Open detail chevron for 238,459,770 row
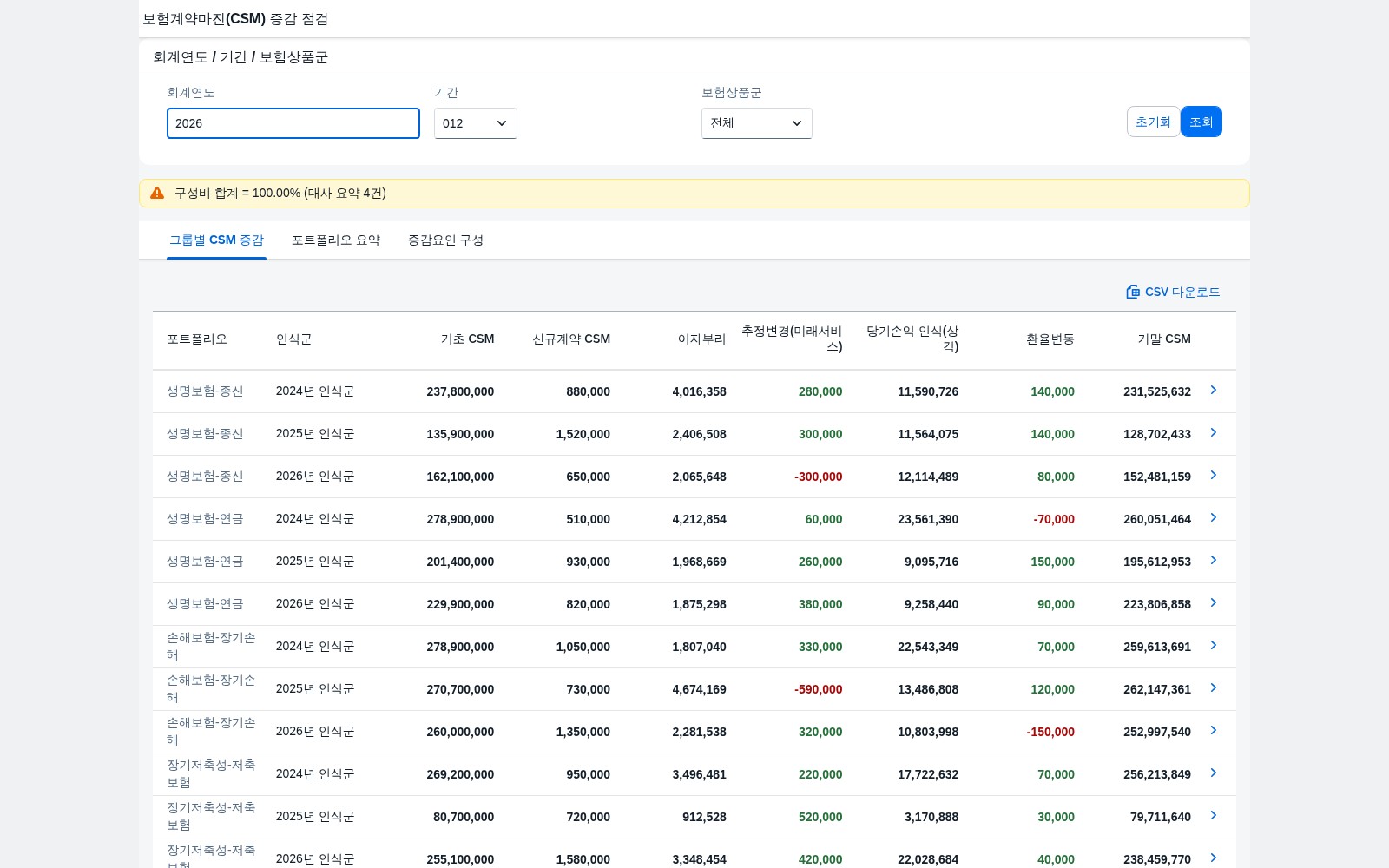Image resolution: width=1389 pixels, height=868 pixels. [x=1214, y=858]
